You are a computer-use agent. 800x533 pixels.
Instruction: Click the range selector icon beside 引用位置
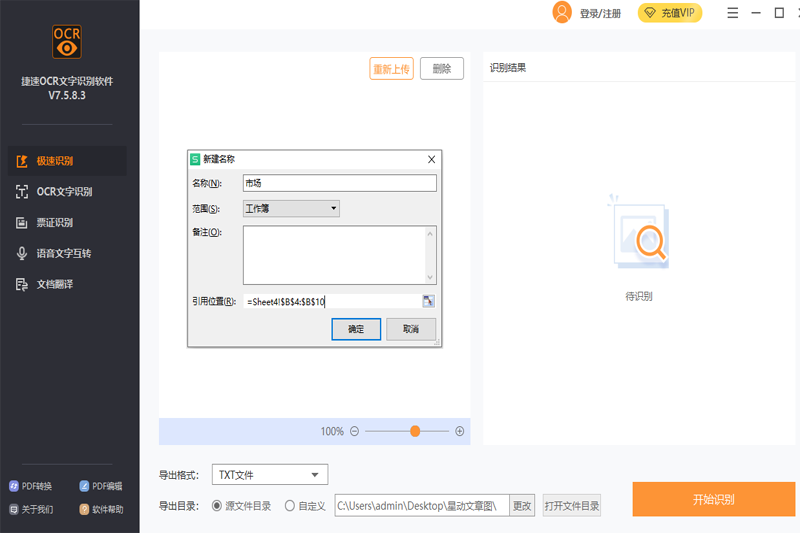[x=429, y=301]
